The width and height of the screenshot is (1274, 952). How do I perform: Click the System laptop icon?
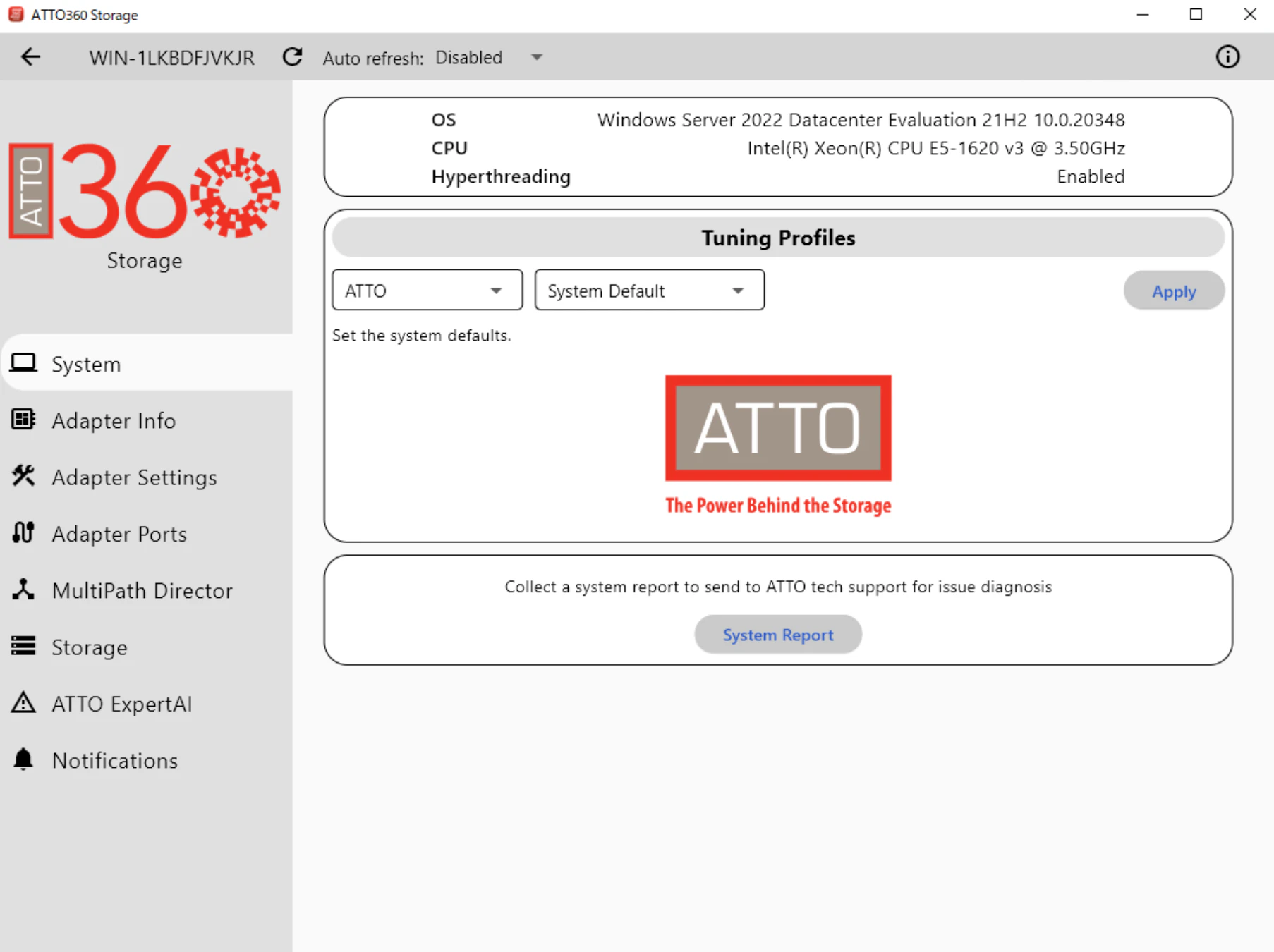click(x=23, y=363)
